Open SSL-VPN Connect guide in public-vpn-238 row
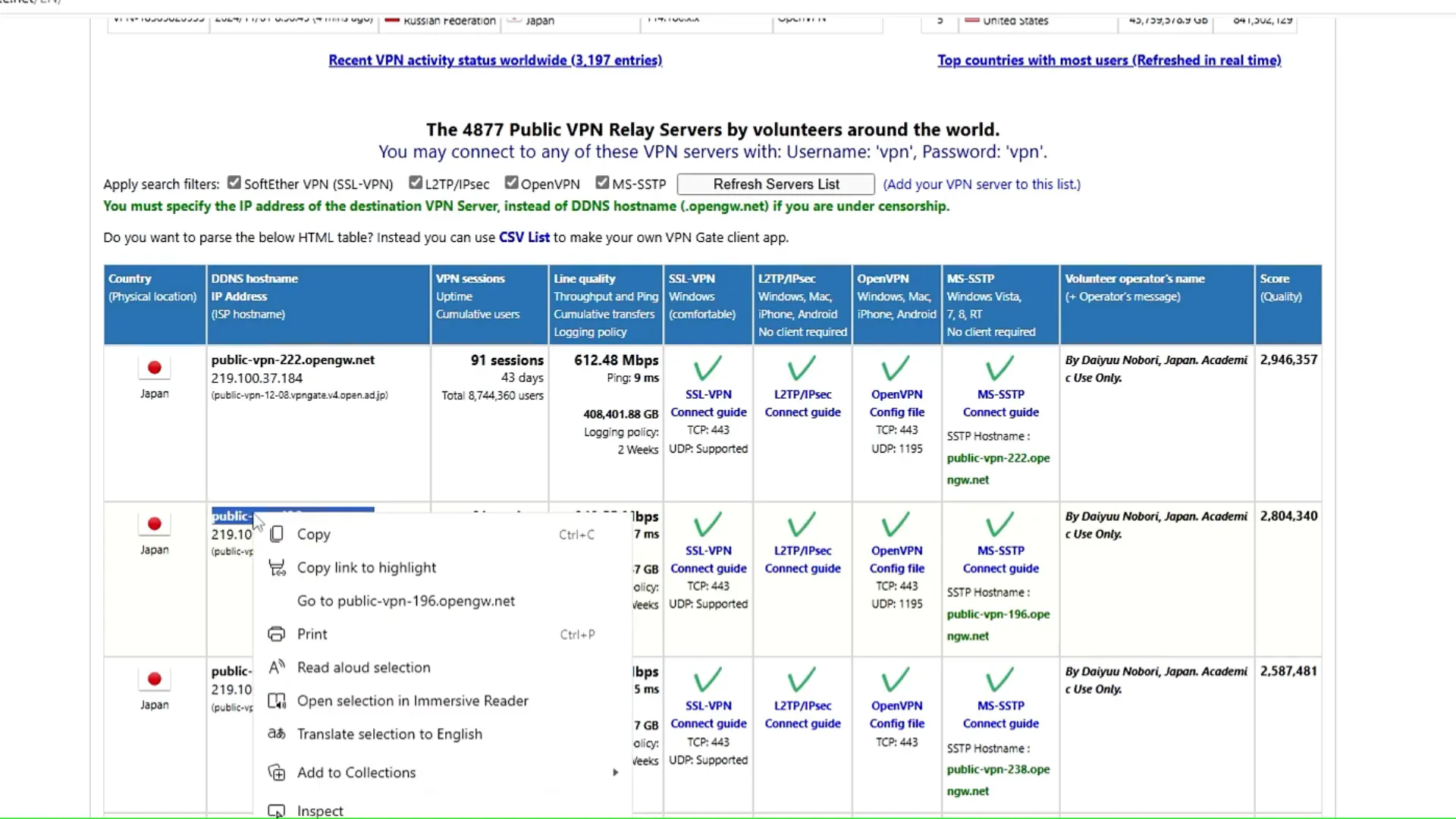The width and height of the screenshot is (1456, 819). [x=708, y=724]
